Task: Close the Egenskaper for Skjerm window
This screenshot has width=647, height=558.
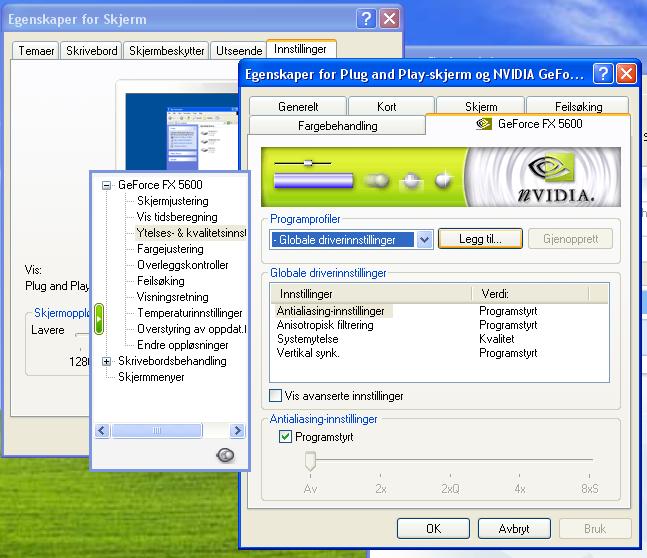Action: click(x=389, y=19)
